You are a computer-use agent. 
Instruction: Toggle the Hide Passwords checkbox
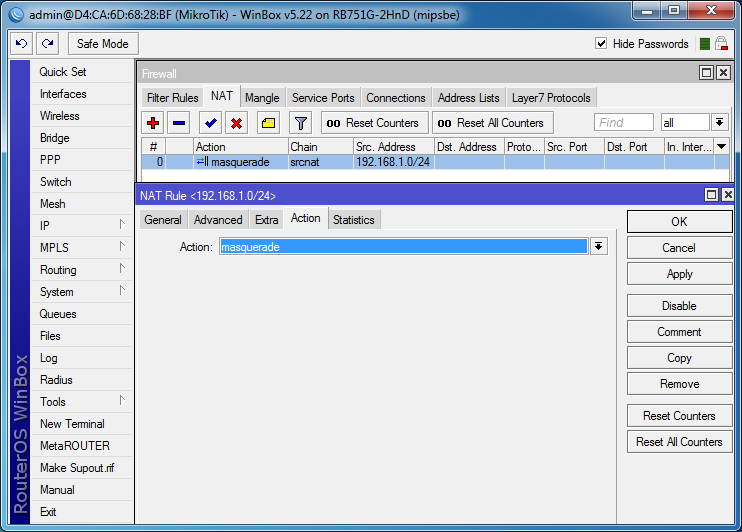pos(601,44)
